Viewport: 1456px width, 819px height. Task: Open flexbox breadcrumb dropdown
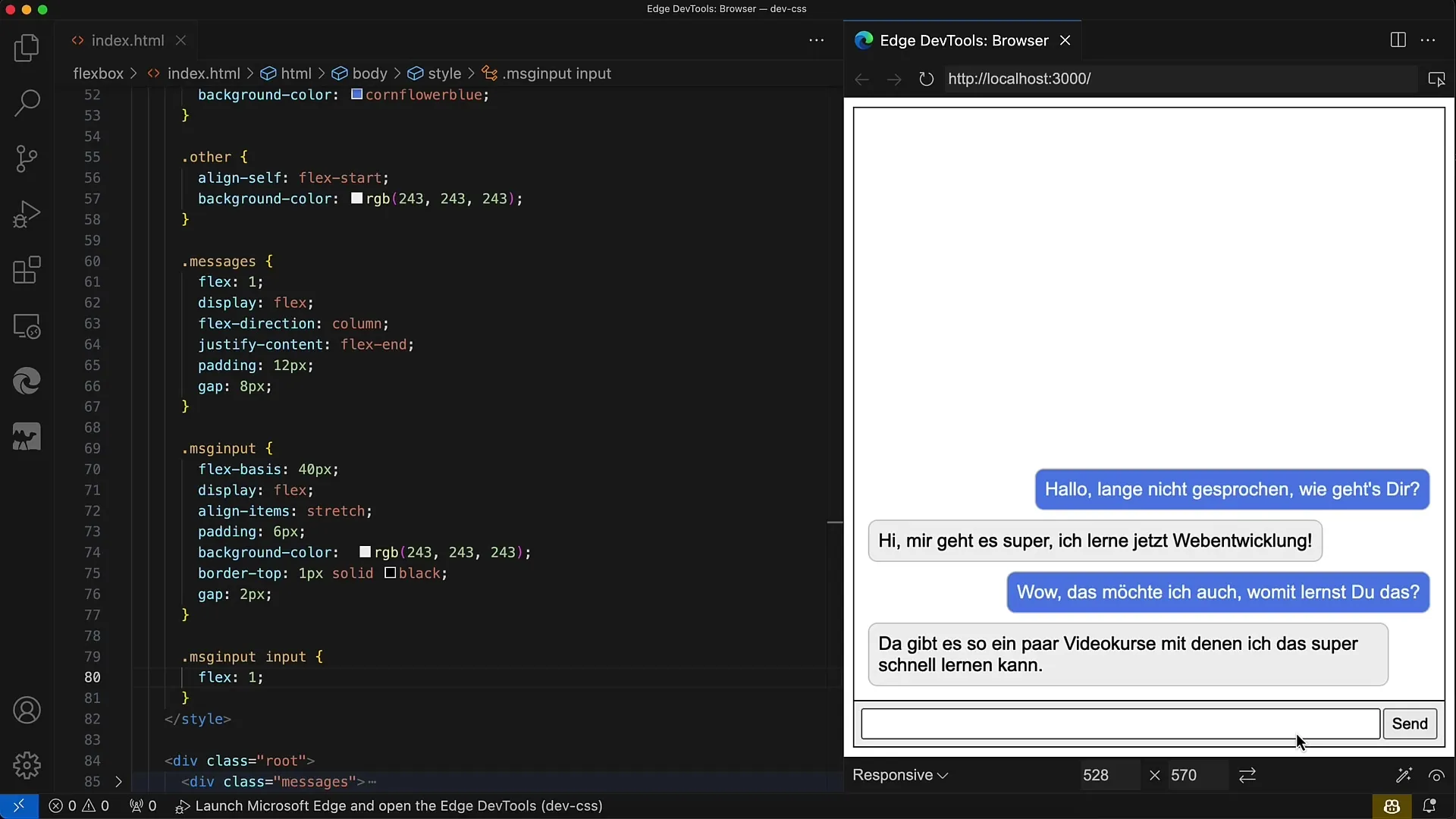tap(98, 74)
